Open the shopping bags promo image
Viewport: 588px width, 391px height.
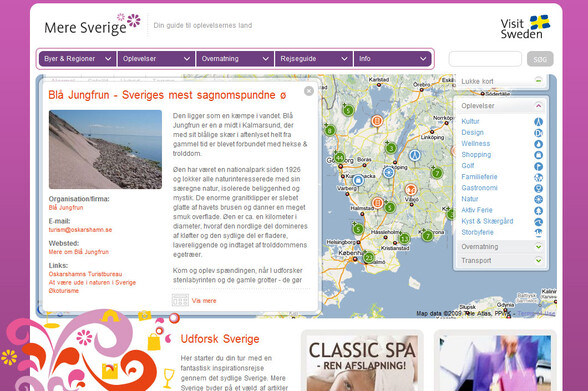pos(495,363)
